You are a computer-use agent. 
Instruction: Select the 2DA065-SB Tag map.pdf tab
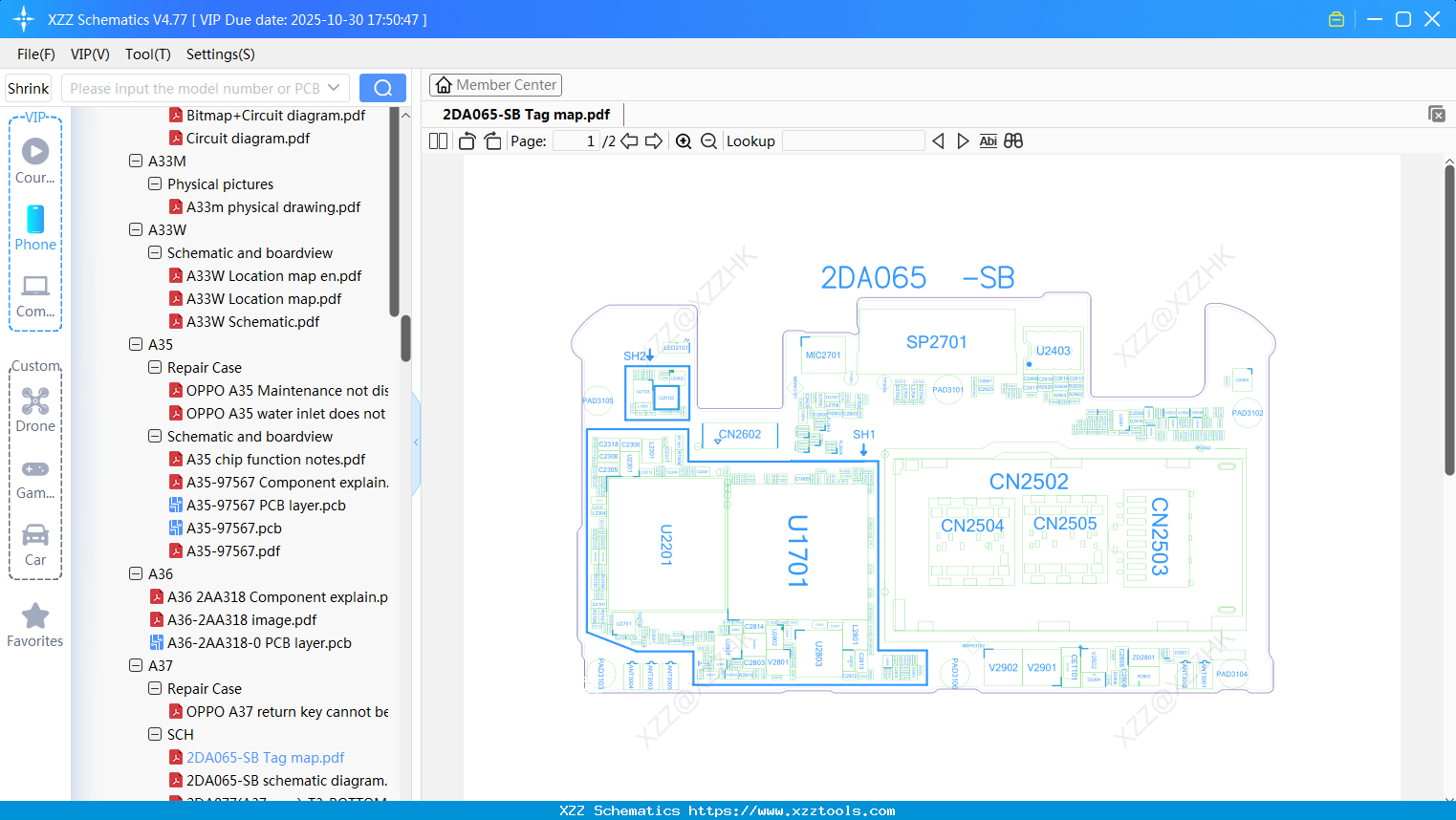point(526,115)
